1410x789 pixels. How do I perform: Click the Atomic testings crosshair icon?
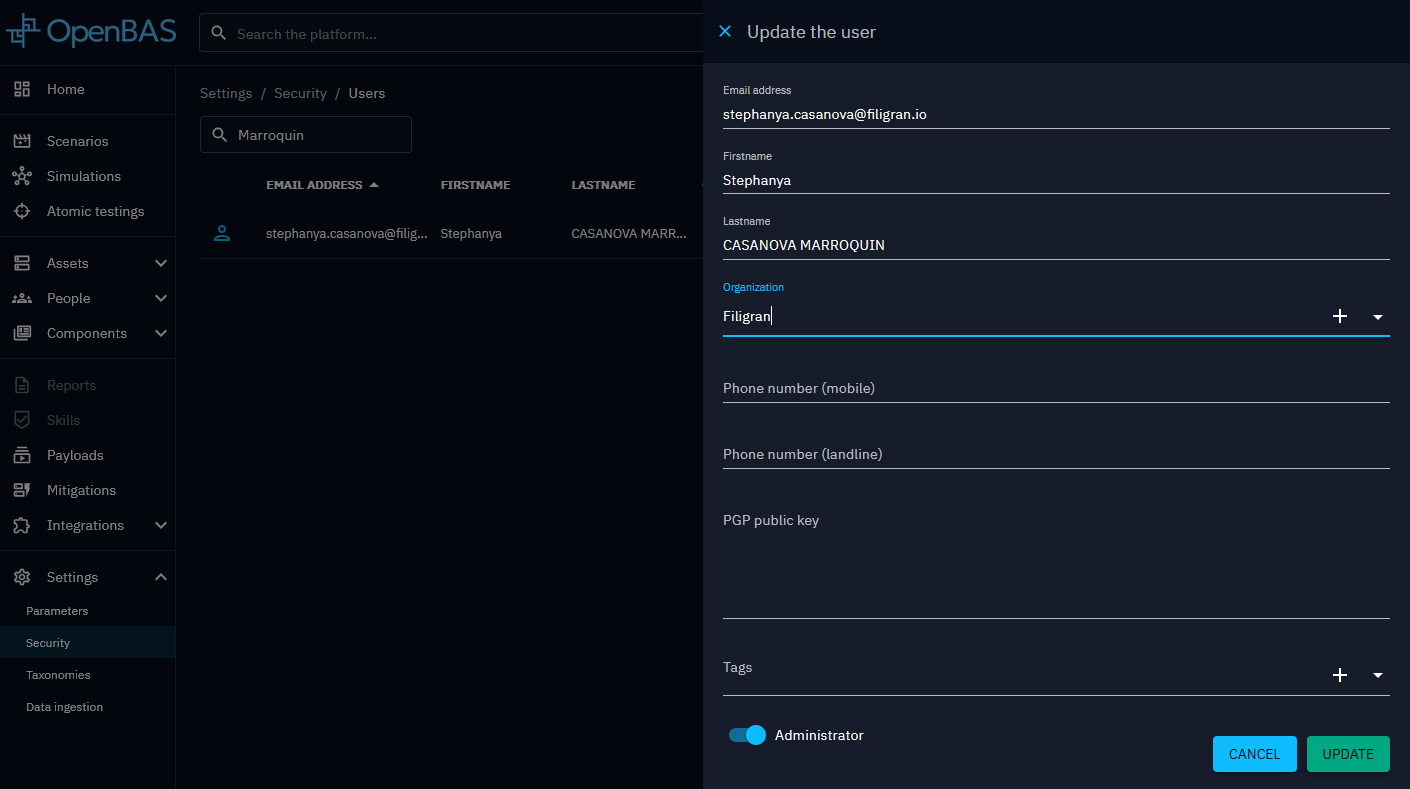(x=22, y=211)
